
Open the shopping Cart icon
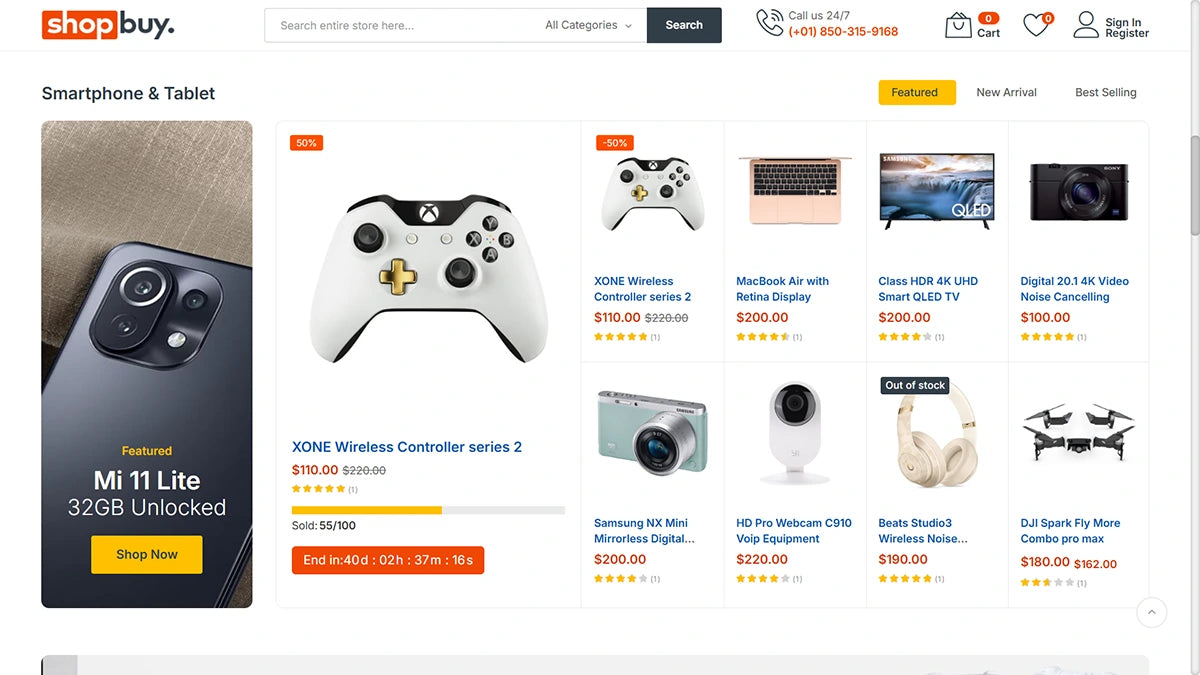(x=958, y=25)
